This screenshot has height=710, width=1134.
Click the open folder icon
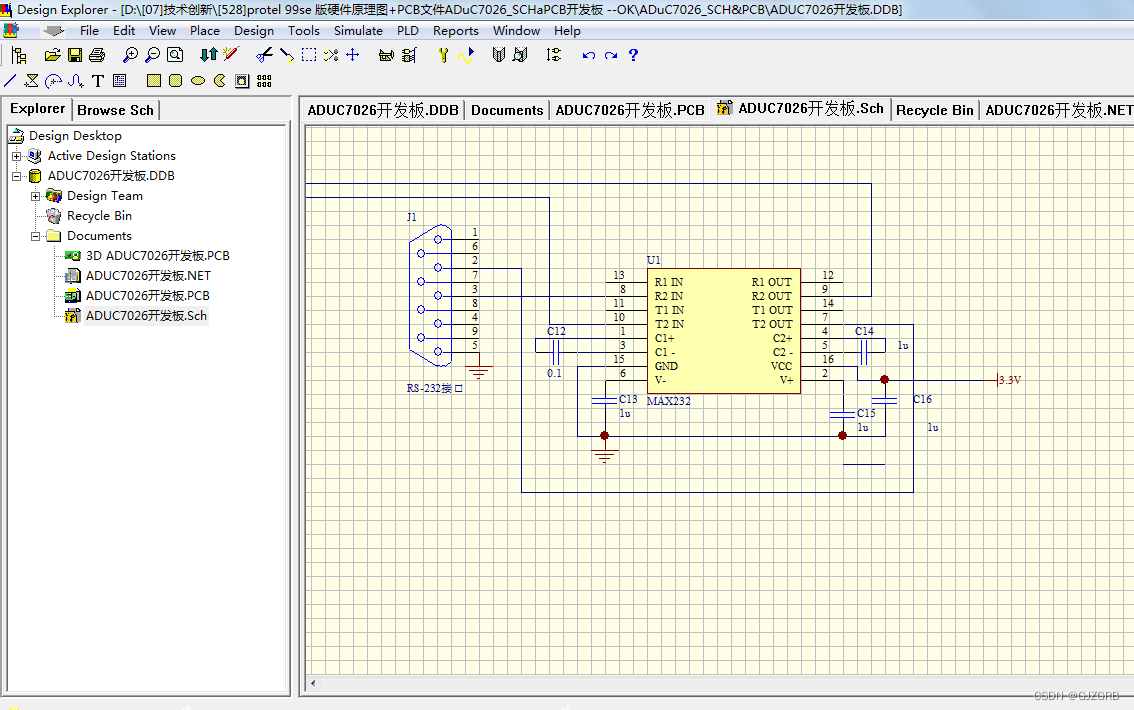[x=52, y=55]
